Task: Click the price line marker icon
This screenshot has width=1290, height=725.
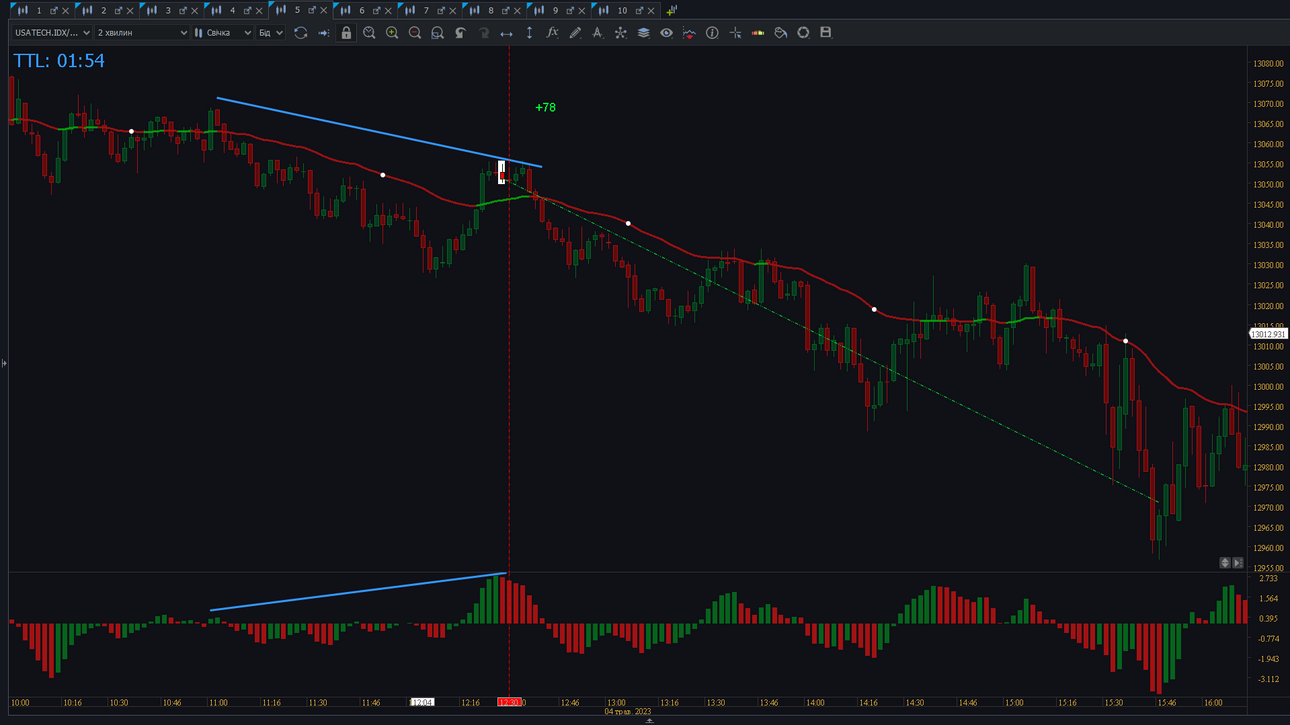Action: pyautogui.click(x=689, y=33)
